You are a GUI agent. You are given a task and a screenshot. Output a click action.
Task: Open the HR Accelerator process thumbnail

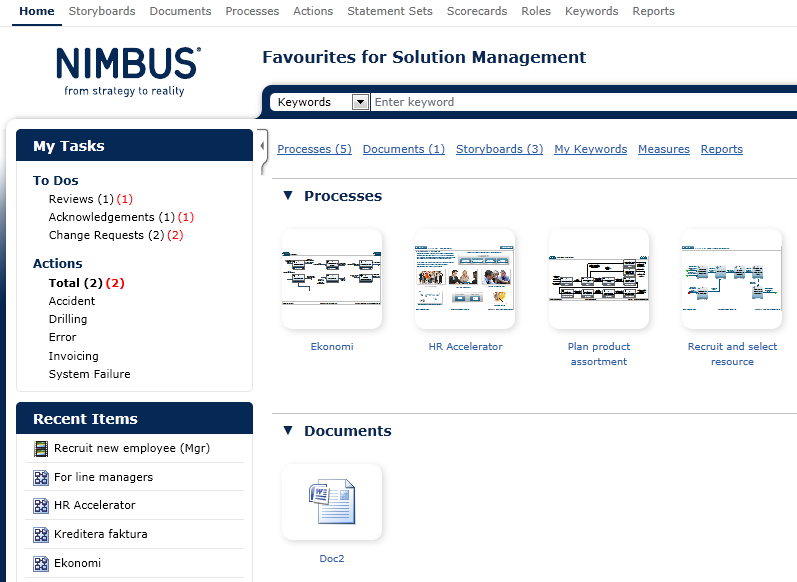tap(465, 279)
